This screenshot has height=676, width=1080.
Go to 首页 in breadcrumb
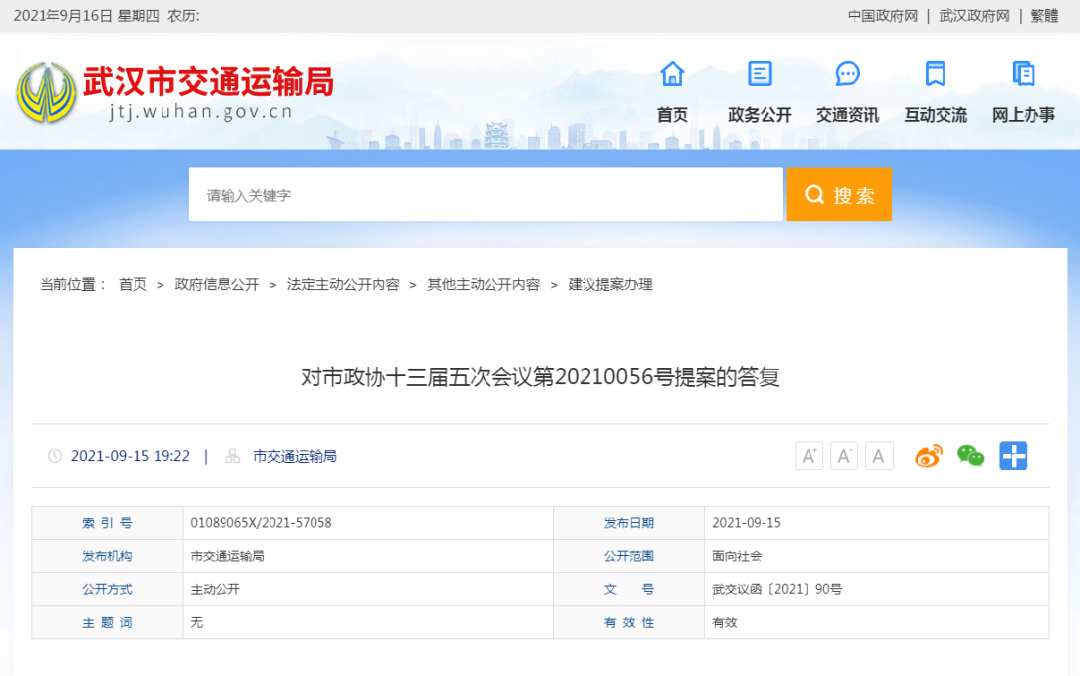point(133,285)
